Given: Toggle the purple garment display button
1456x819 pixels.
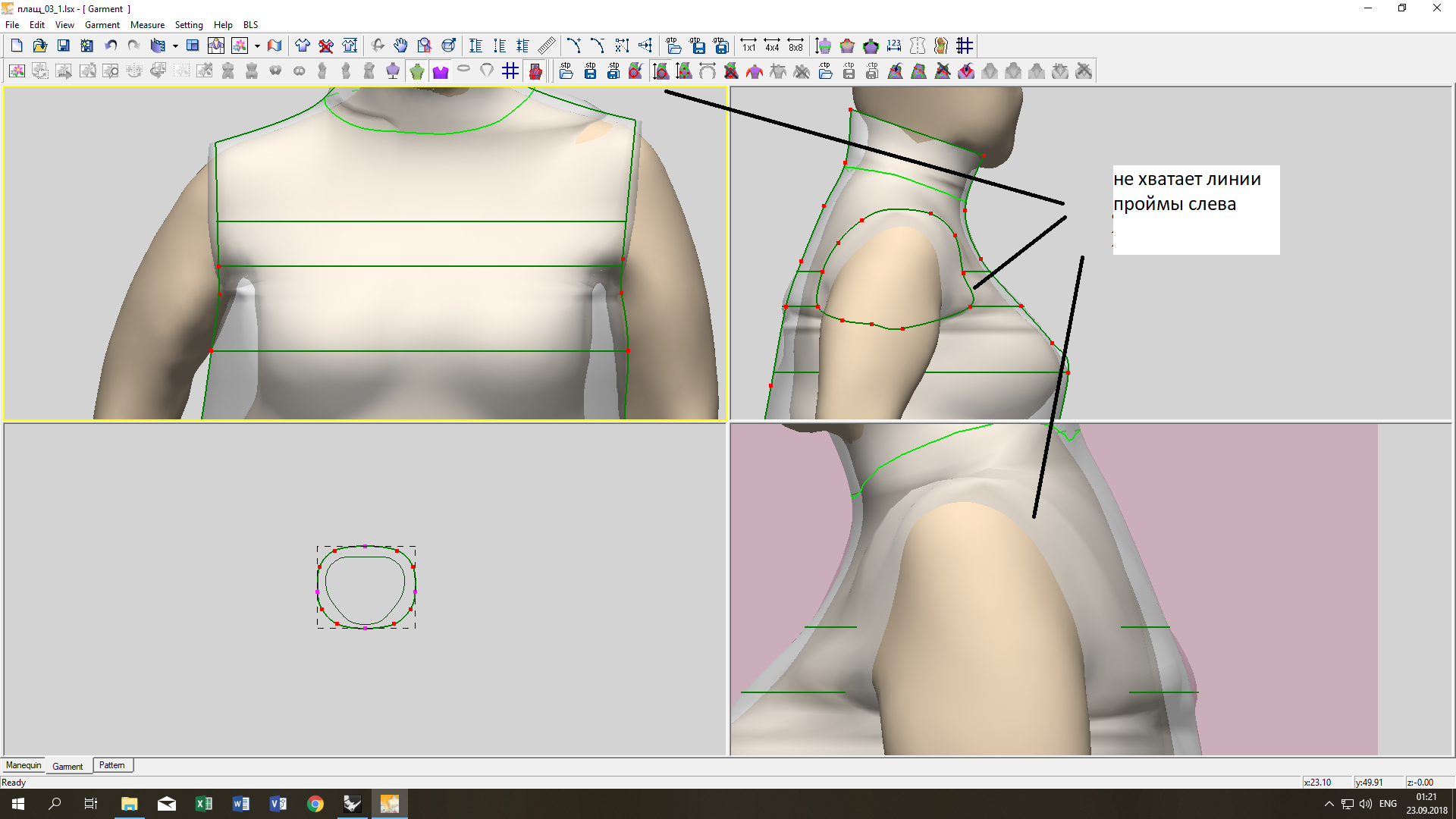Looking at the screenshot, I should [x=440, y=71].
